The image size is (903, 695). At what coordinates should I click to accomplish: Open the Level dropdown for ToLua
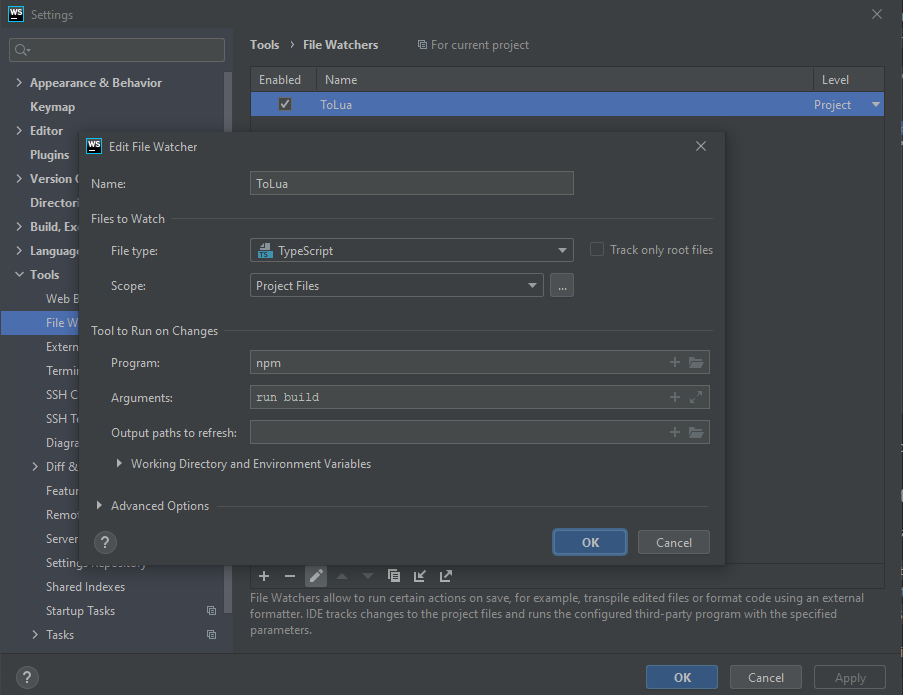pos(875,104)
